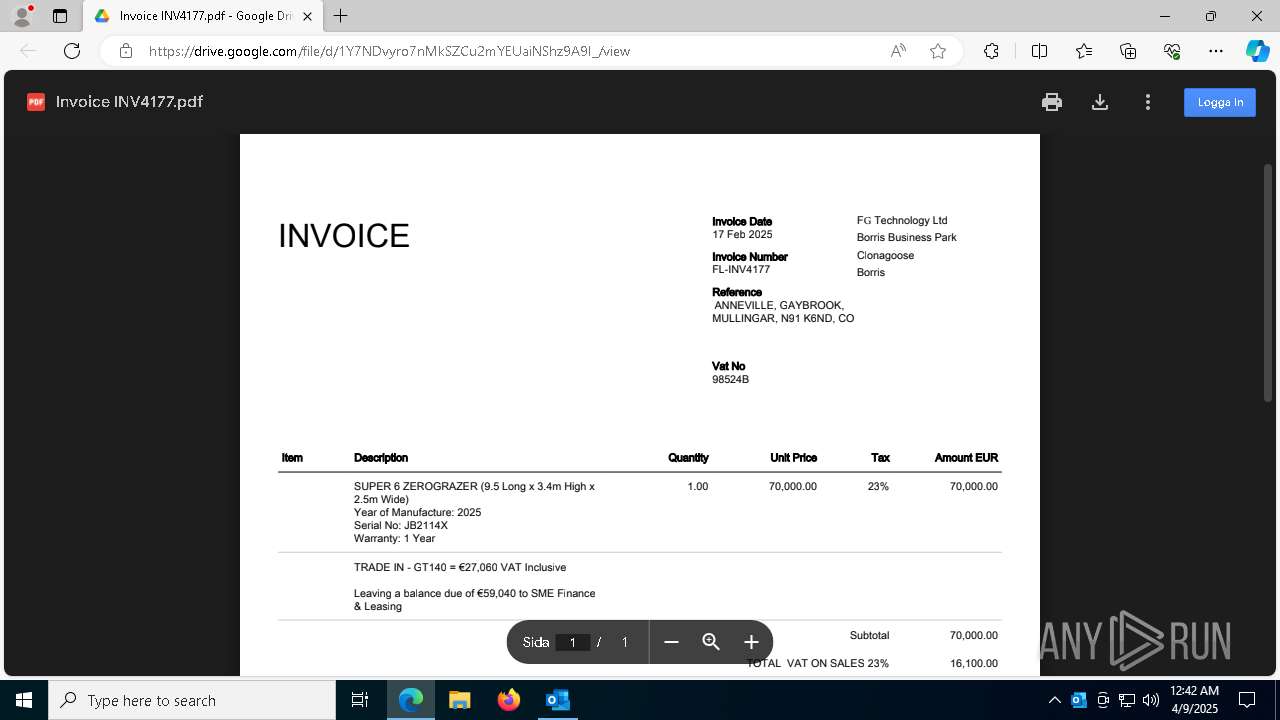The width and height of the screenshot is (1280, 720).
Task: Open Edge Settings and more menu
Action: pyautogui.click(x=1216, y=51)
